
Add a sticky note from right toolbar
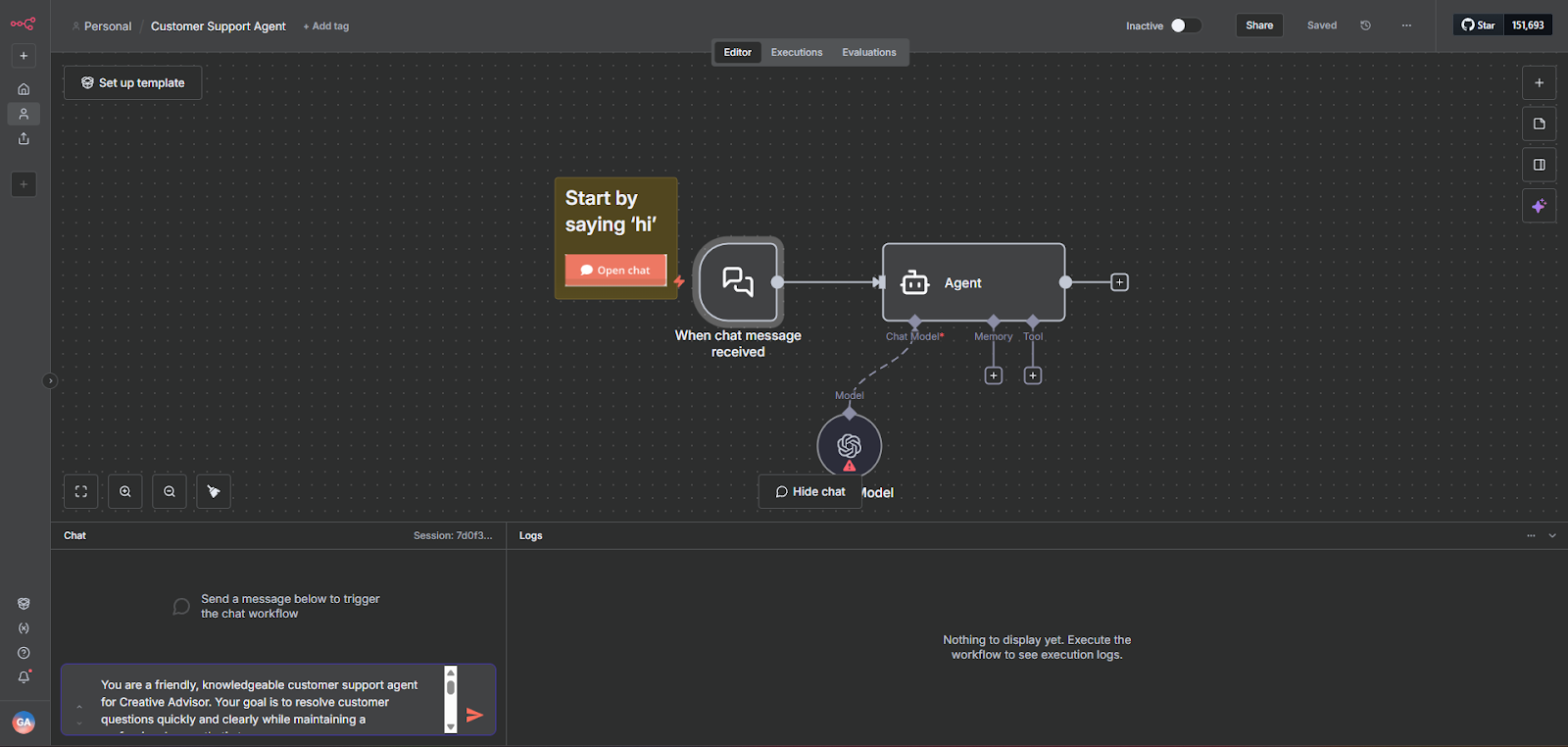coord(1539,124)
